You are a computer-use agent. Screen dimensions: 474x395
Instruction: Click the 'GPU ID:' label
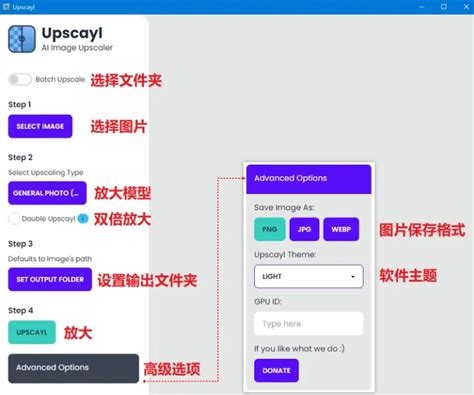coord(268,302)
